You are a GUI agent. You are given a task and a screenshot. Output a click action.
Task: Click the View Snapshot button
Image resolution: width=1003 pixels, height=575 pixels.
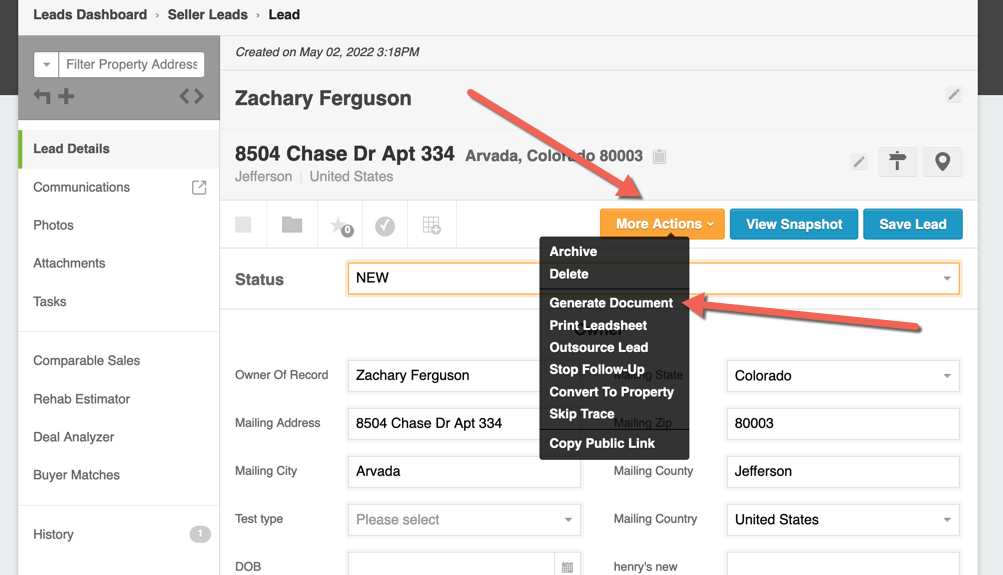click(794, 224)
